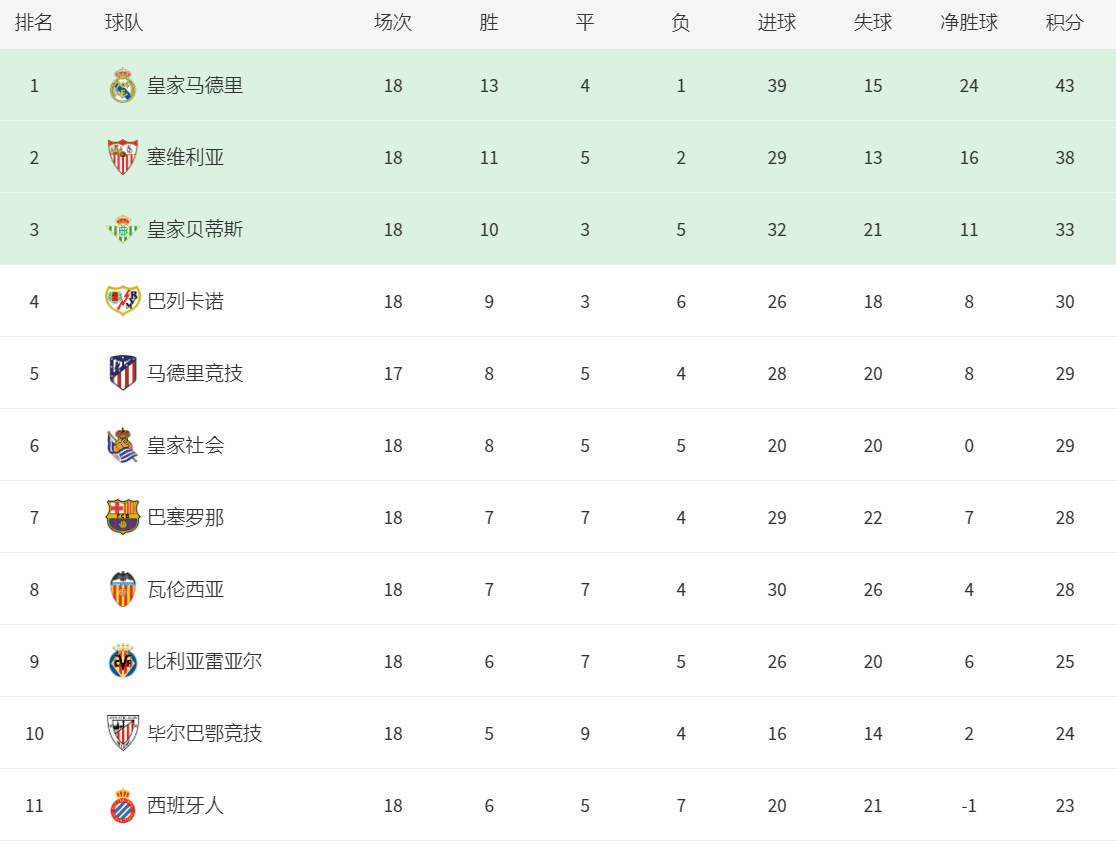Select the 进球 column header
This screenshot has height=858, width=1116.
click(777, 23)
